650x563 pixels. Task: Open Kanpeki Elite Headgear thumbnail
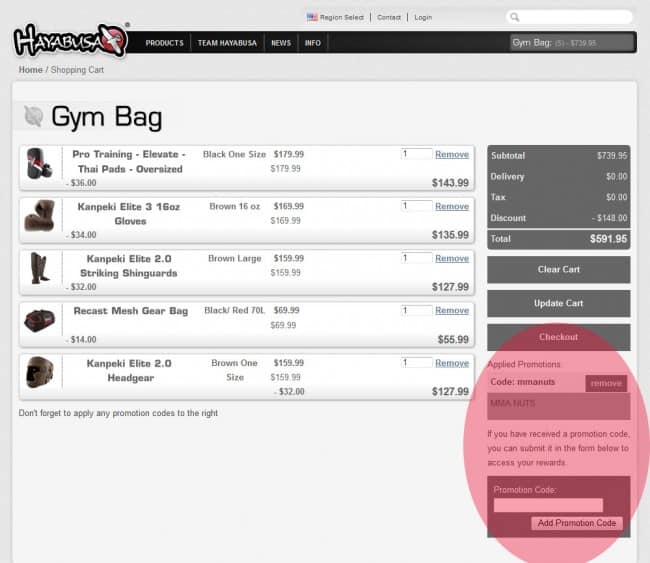coord(40,372)
